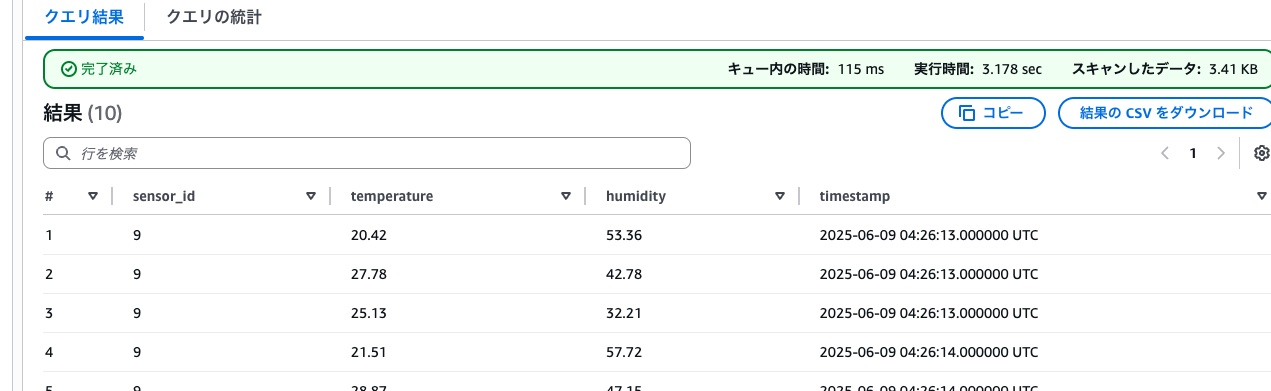Click the humidity column header text
1271x391 pixels.
click(x=636, y=196)
